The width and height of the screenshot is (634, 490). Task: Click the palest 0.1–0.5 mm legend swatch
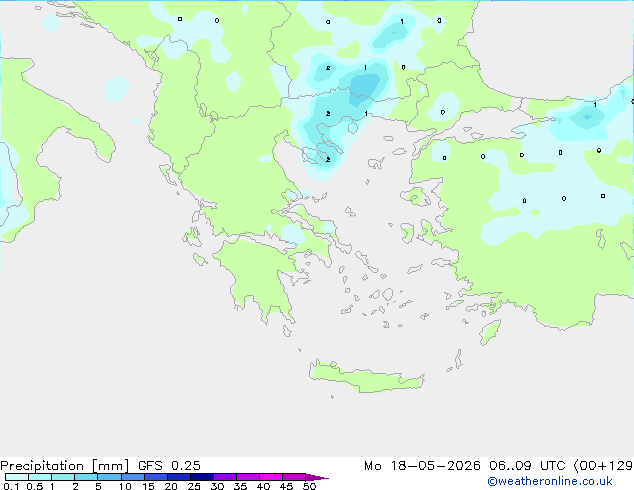tap(17, 477)
